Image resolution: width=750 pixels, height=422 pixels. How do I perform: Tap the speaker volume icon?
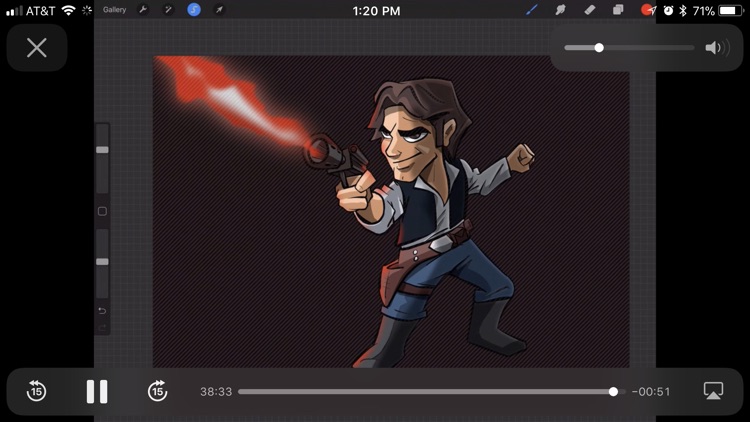tap(717, 48)
